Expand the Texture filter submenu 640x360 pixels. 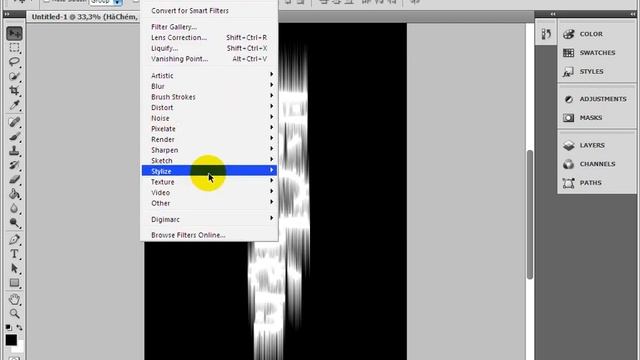tap(209, 182)
